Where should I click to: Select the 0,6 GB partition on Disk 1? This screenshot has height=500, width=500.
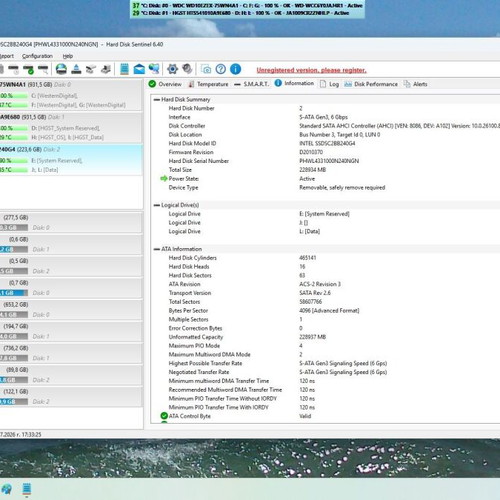71,244
